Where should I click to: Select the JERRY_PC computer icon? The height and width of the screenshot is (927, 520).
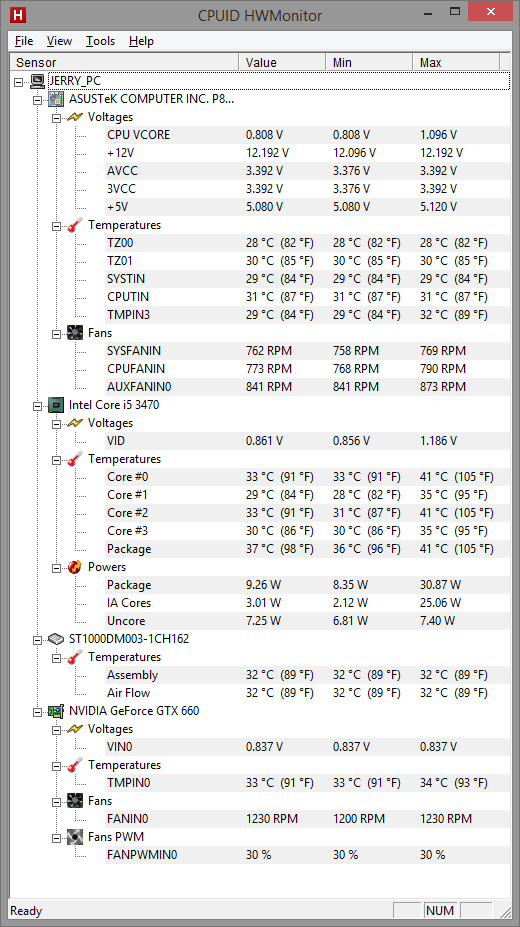pos(38,81)
